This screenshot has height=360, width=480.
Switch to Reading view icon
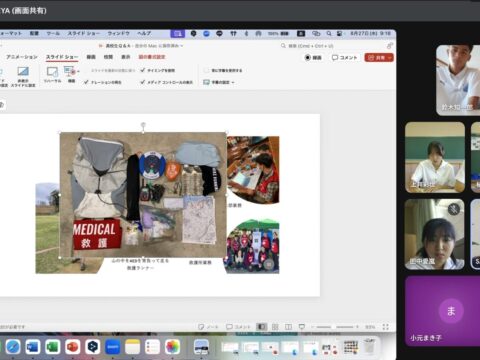(x=288, y=327)
